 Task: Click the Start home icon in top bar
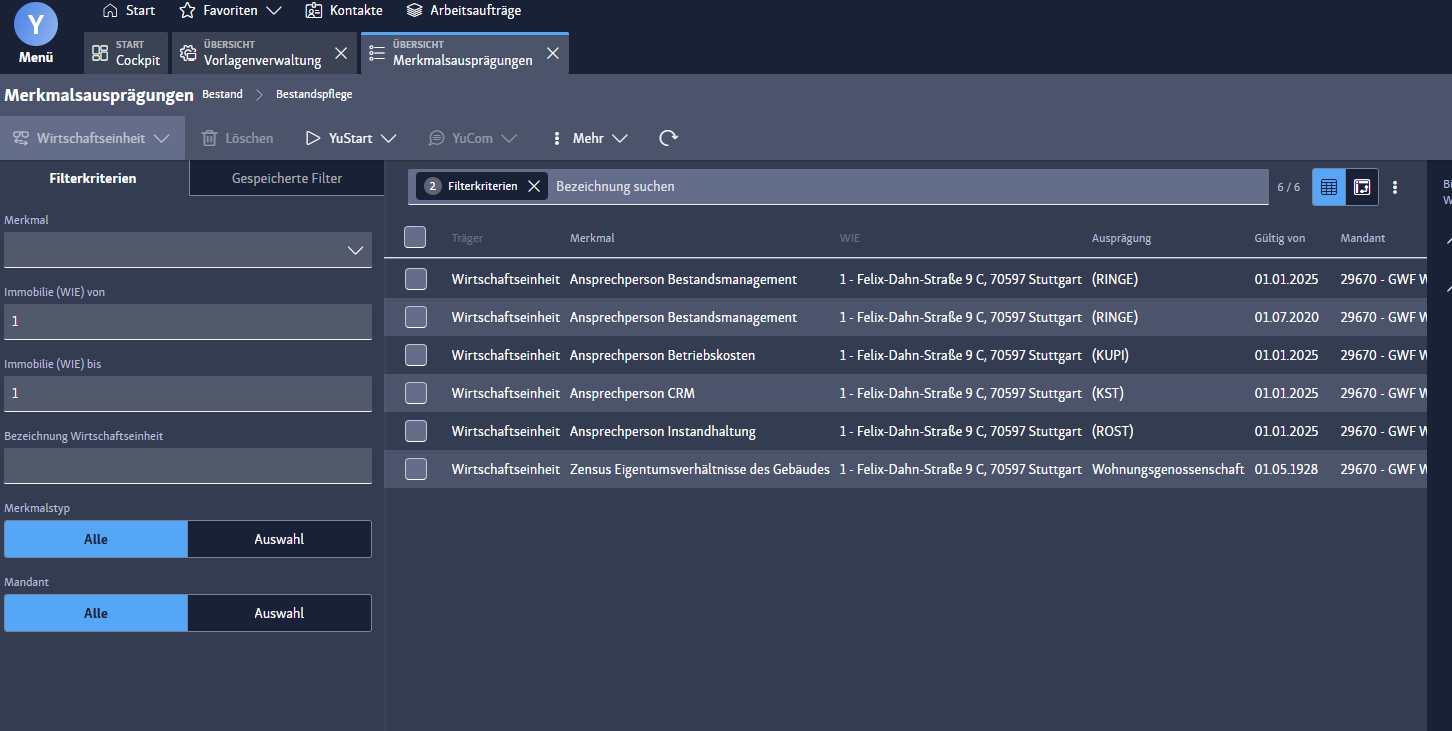[111, 10]
